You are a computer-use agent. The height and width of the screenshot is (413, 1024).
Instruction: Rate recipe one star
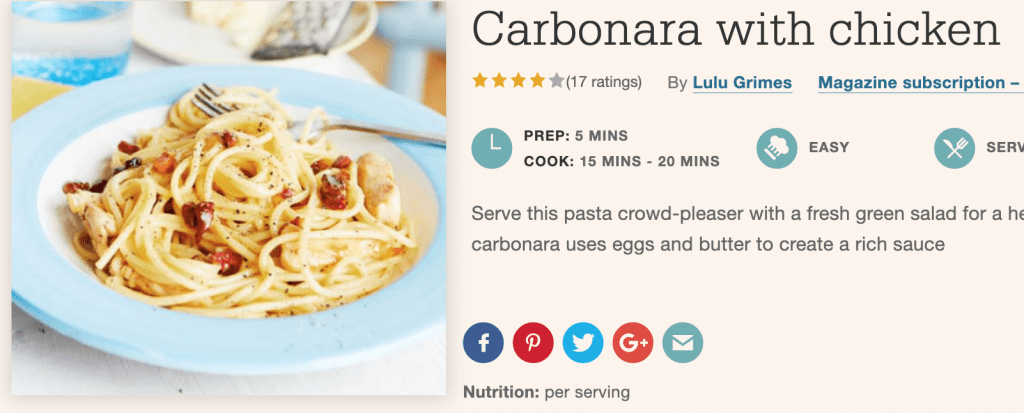coord(480,81)
